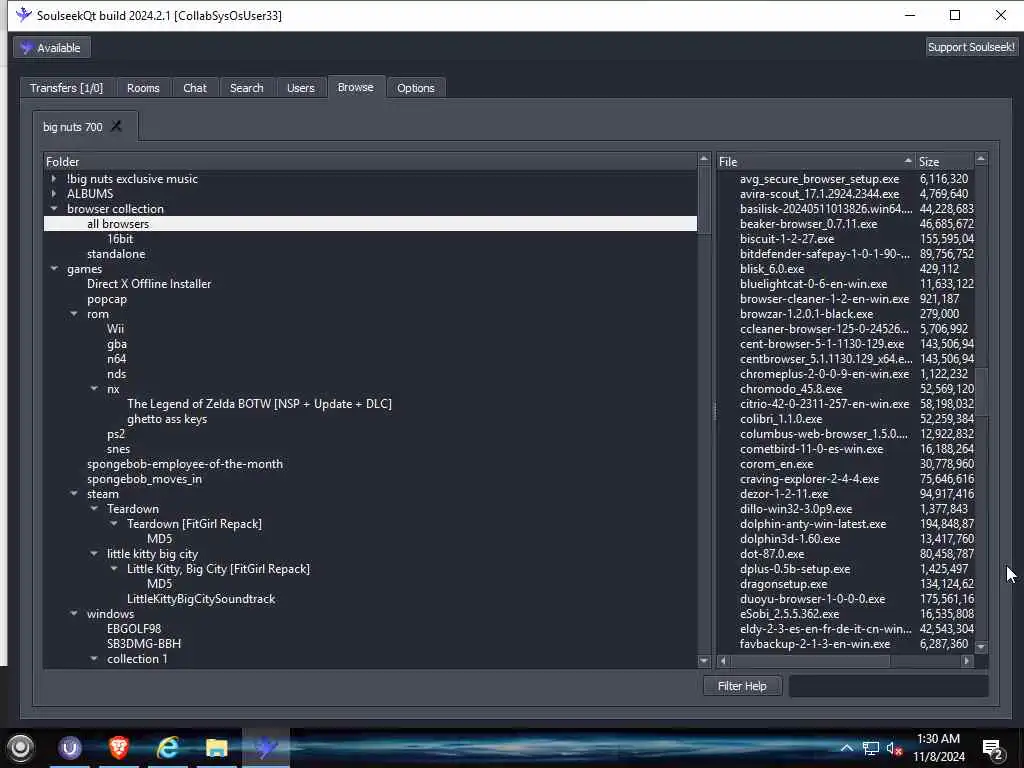The image size is (1024, 768).
Task: Collapse the browser collection folder
Action: [54, 208]
